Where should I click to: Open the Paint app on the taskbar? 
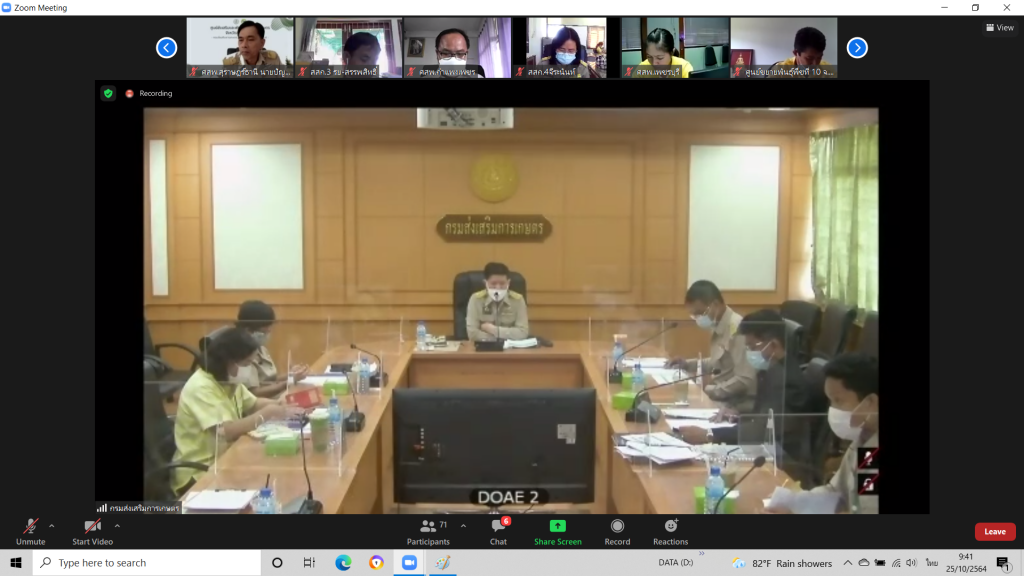[443, 563]
